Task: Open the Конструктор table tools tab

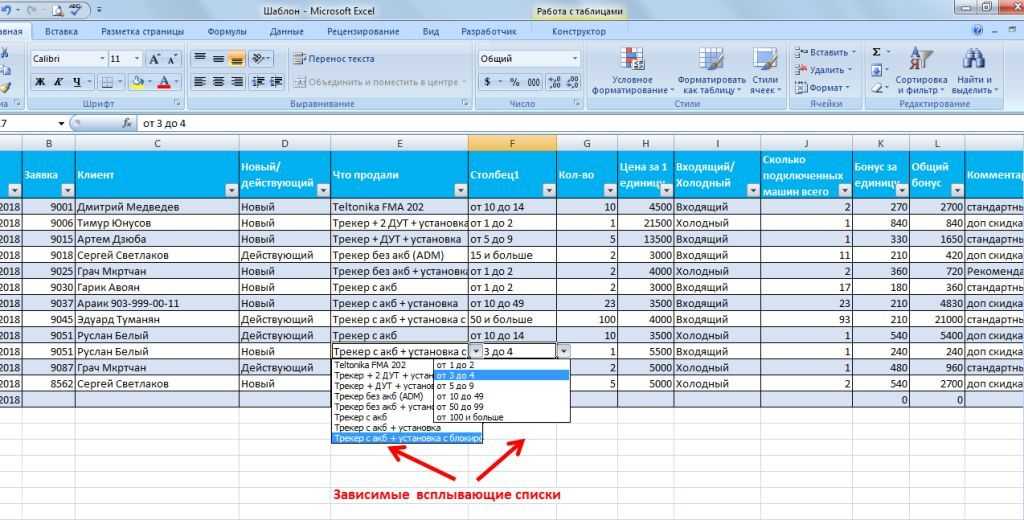Action: pos(579,31)
